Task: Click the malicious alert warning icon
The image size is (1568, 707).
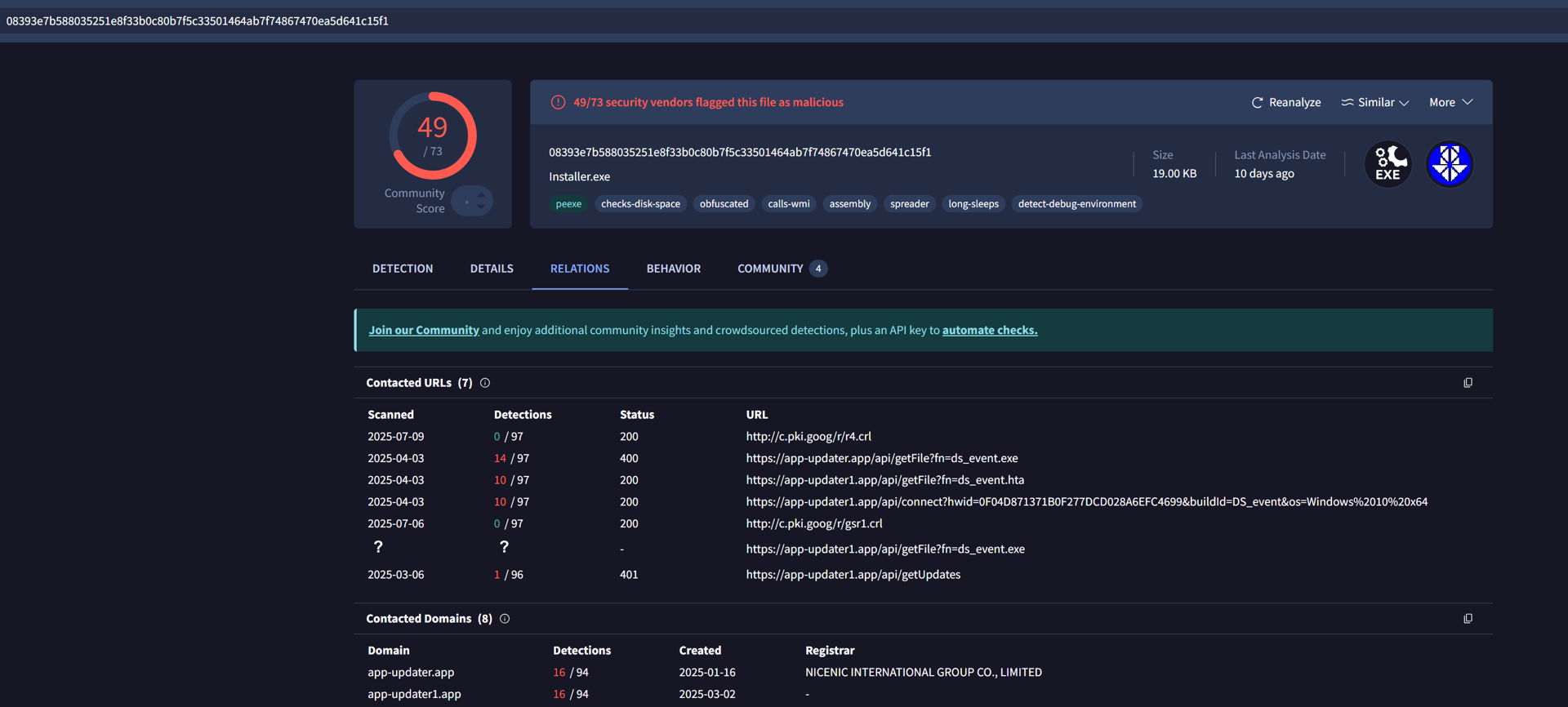Action: [x=558, y=102]
